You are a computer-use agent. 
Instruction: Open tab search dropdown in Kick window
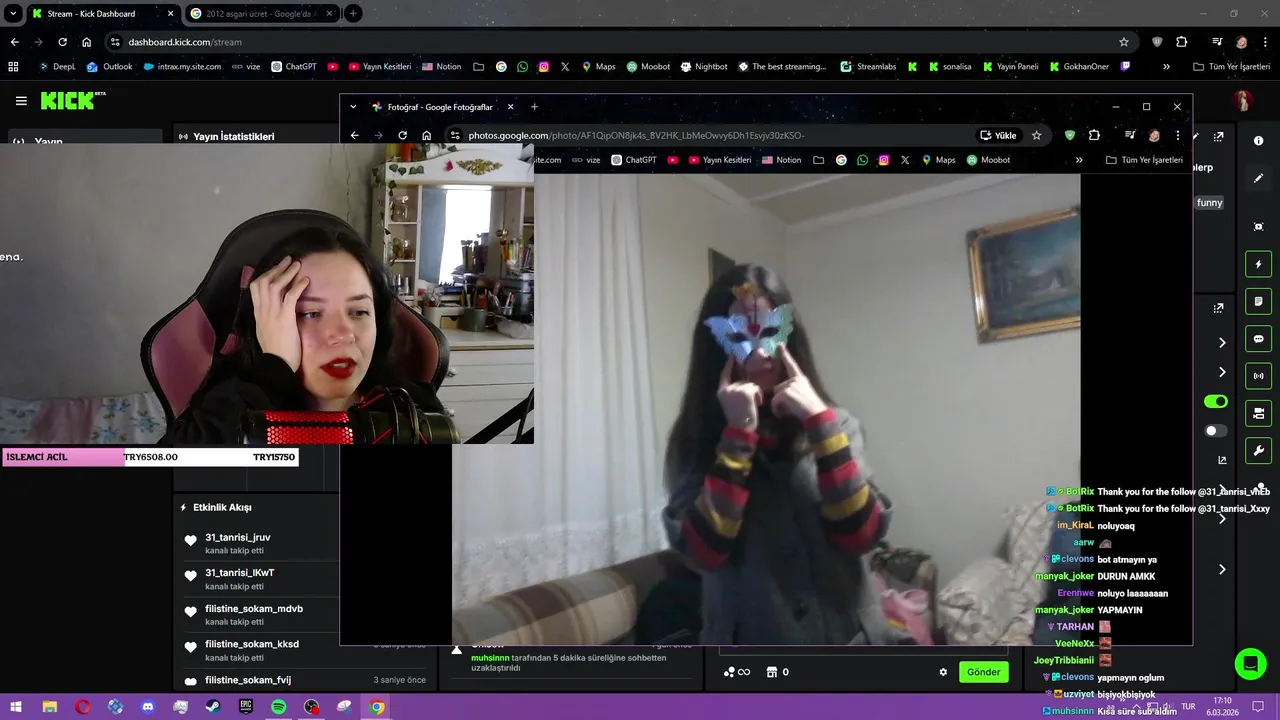13,14
